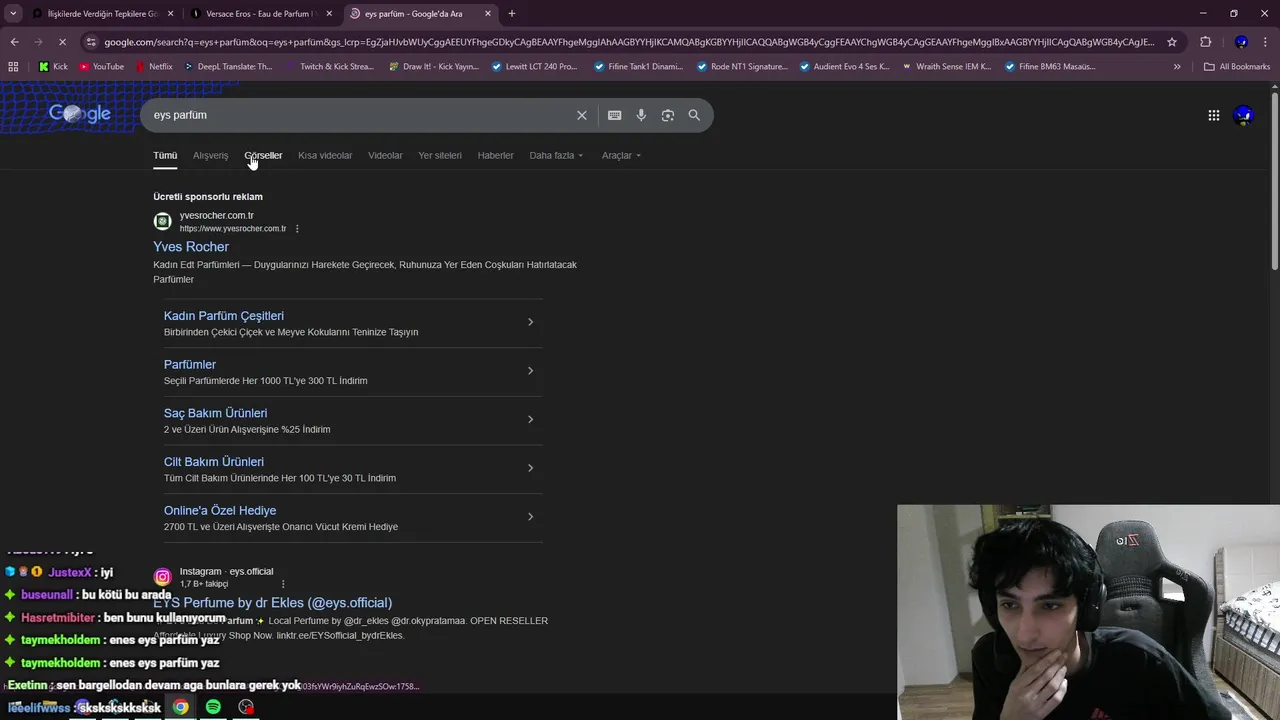Viewport: 1280px width, 720px height.
Task: Open the Google apps grid
Action: [1213, 115]
